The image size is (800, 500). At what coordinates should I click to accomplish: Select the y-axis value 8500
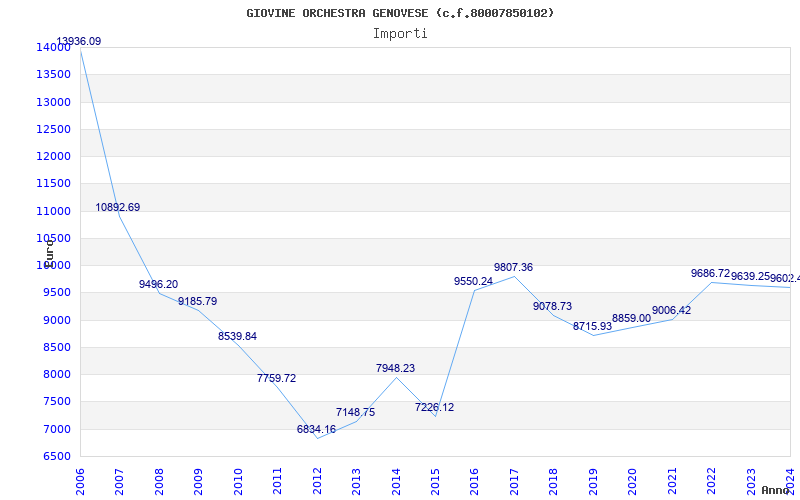click(x=57, y=347)
